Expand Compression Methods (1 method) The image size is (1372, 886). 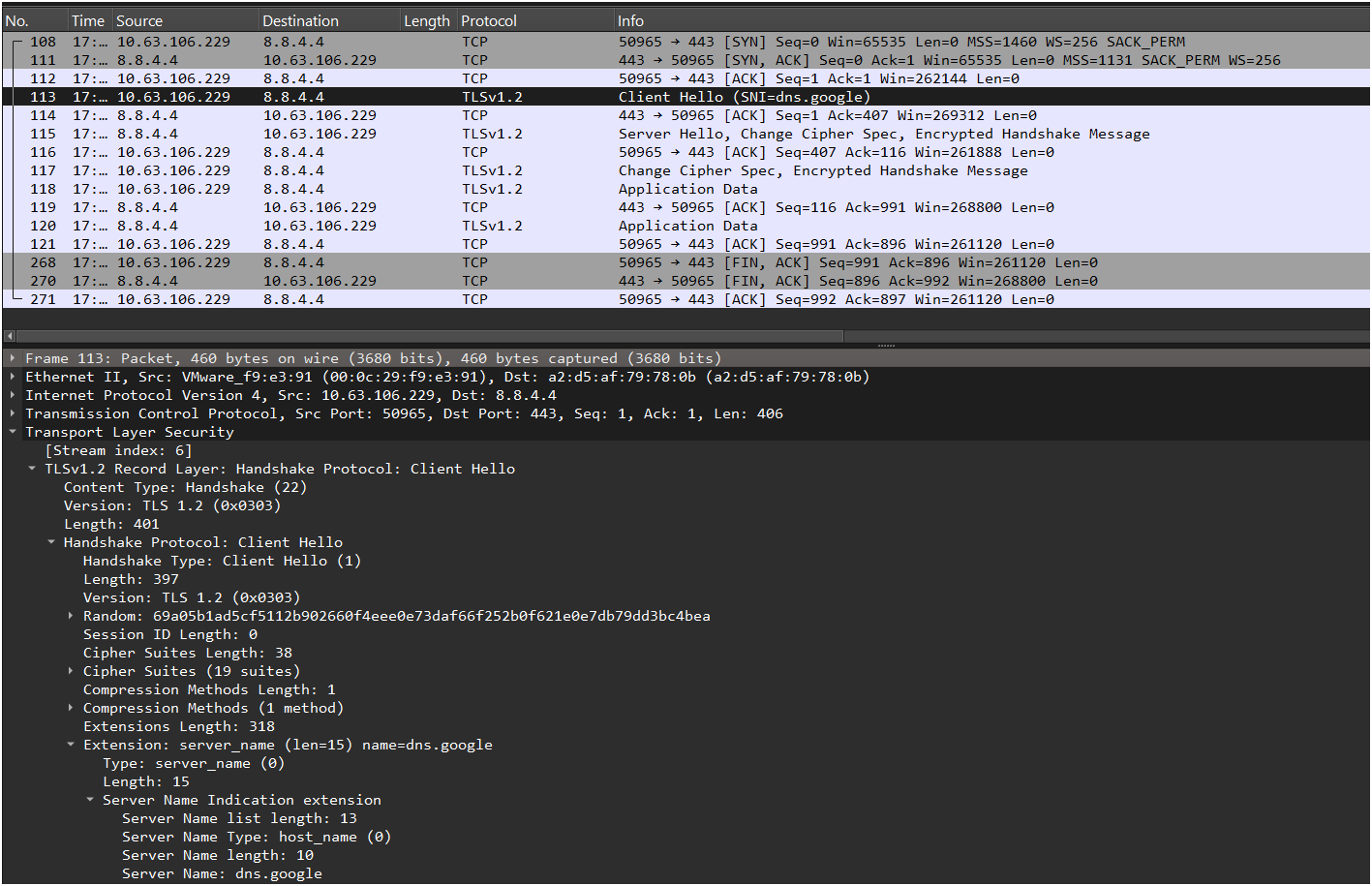coord(71,708)
